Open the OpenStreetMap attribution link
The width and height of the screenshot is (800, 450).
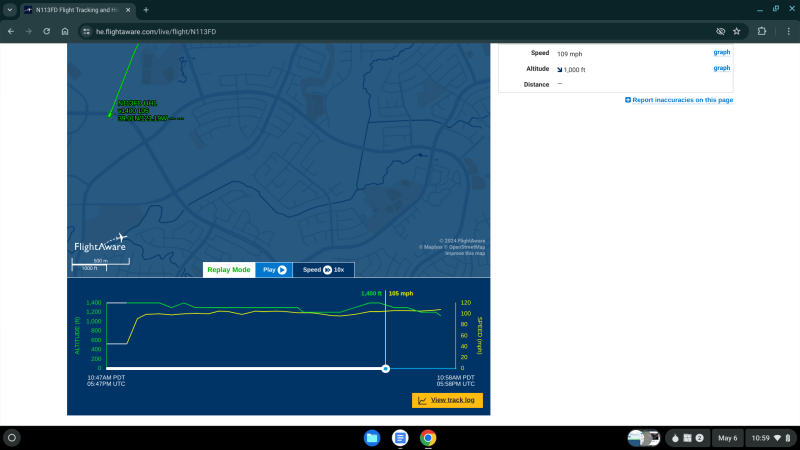pyautogui.click(x=465, y=247)
